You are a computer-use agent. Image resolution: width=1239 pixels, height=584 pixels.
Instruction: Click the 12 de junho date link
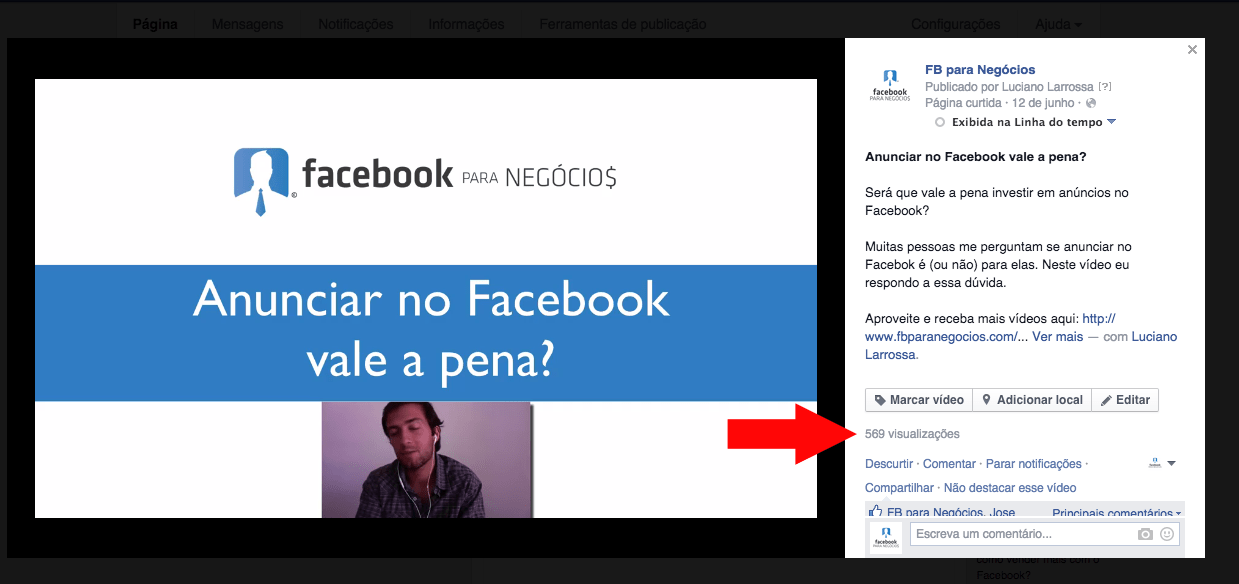(1042, 103)
